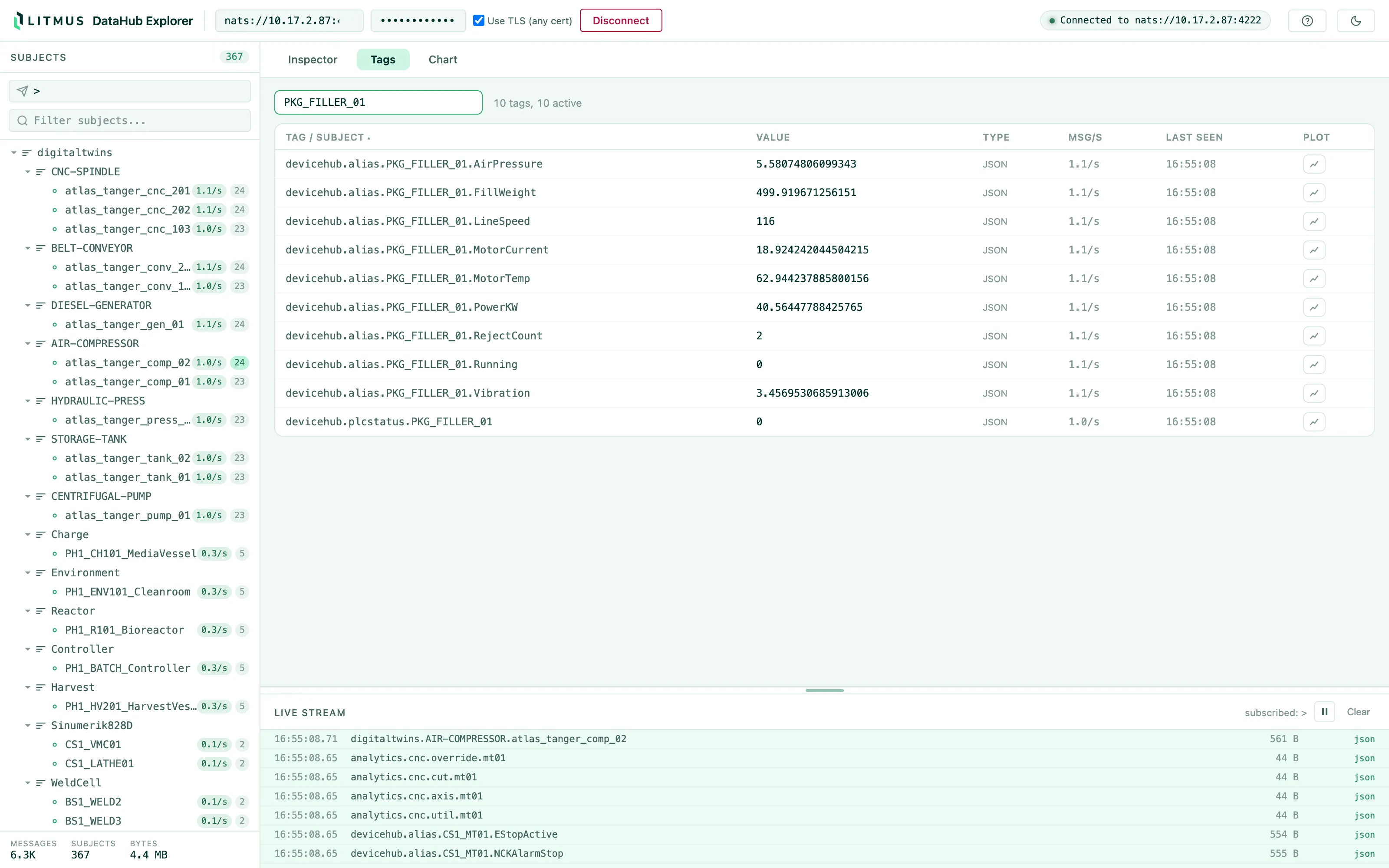Open plot for AirPressure tag
The height and width of the screenshot is (868, 1389).
(x=1314, y=164)
